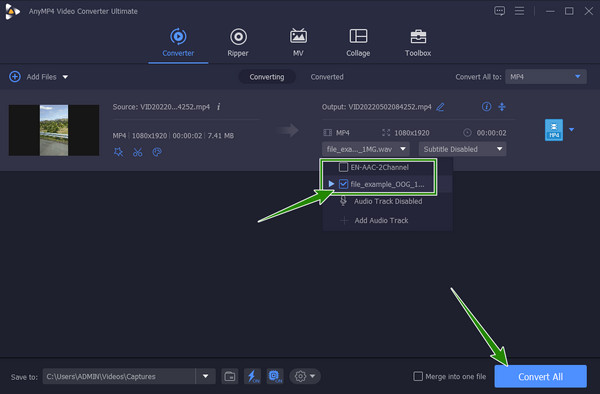This screenshot has height=394, width=600.
Task: Select Audio Track Disabled option
Action: point(387,201)
